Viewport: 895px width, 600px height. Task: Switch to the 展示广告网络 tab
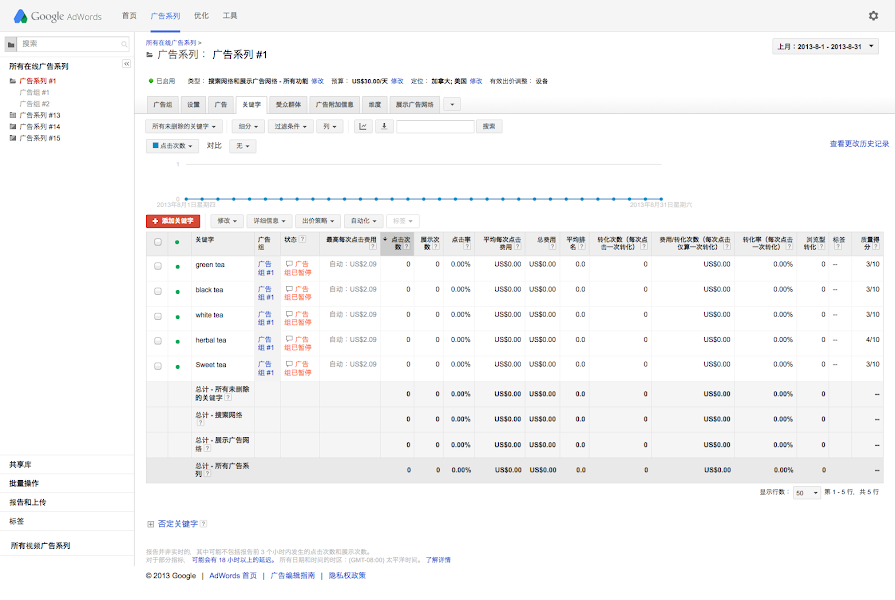415,104
